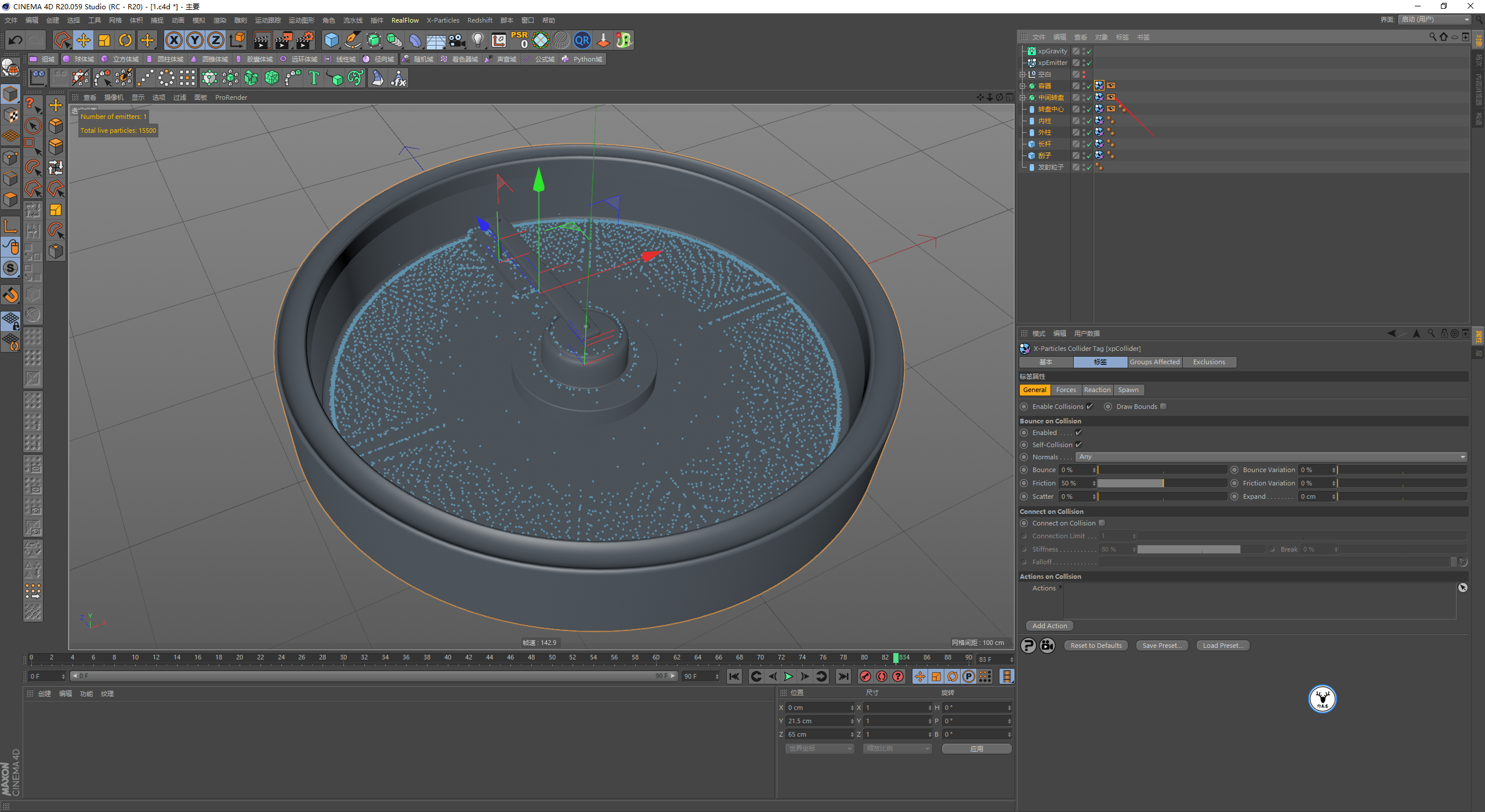Viewport: 1485px width, 812px height.
Task: Click the Camera object icon
Action: pyautogui.click(x=457, y=40)
